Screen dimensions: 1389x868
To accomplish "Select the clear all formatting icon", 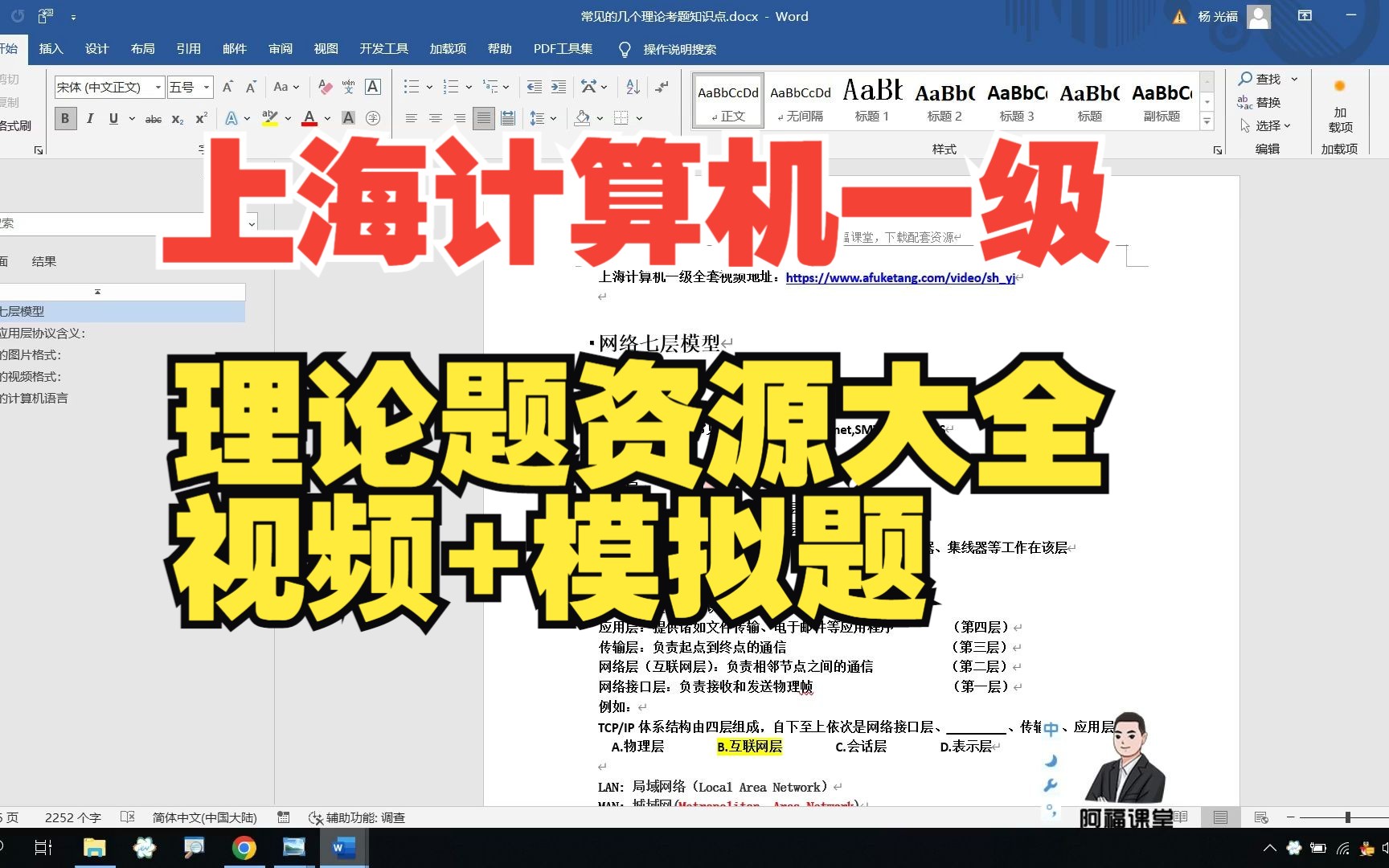I will 324,87.
